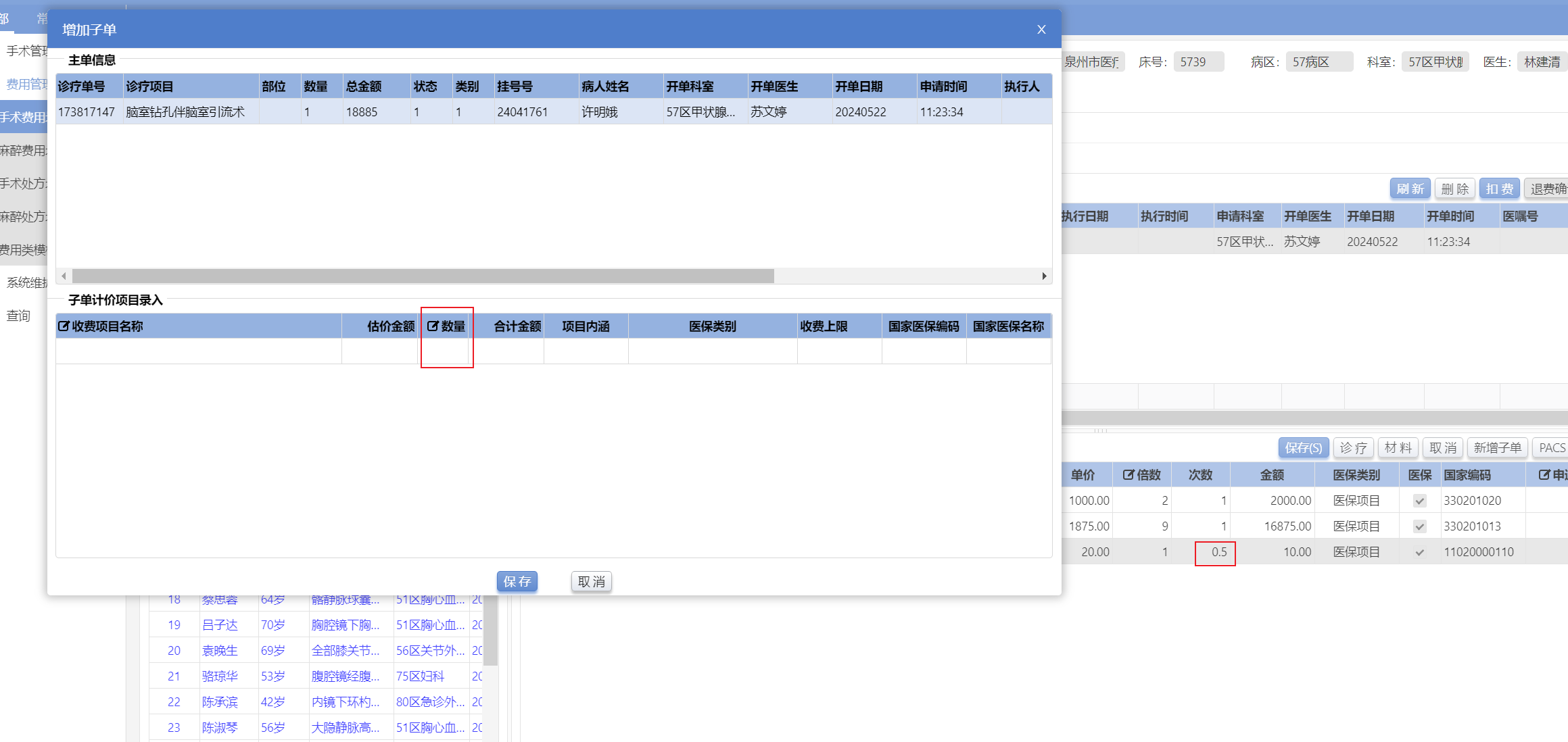Toggle 医保 checkbox for code 330201020
1568x742 pixels.
[x=1419, y=501]
